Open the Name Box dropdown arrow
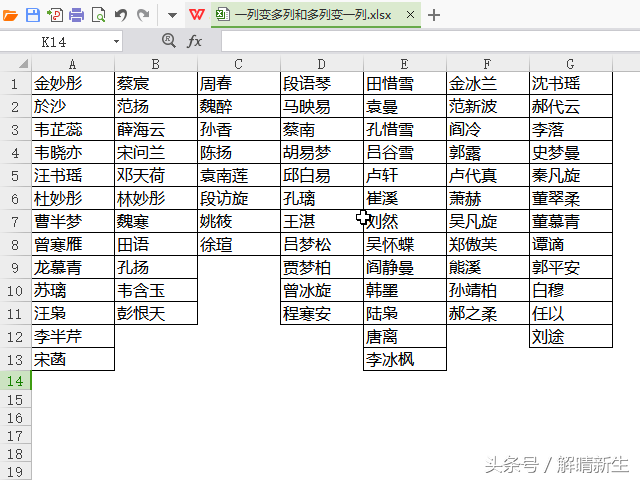The height and width of the screenshot is (480, 640). click(116, 41)
